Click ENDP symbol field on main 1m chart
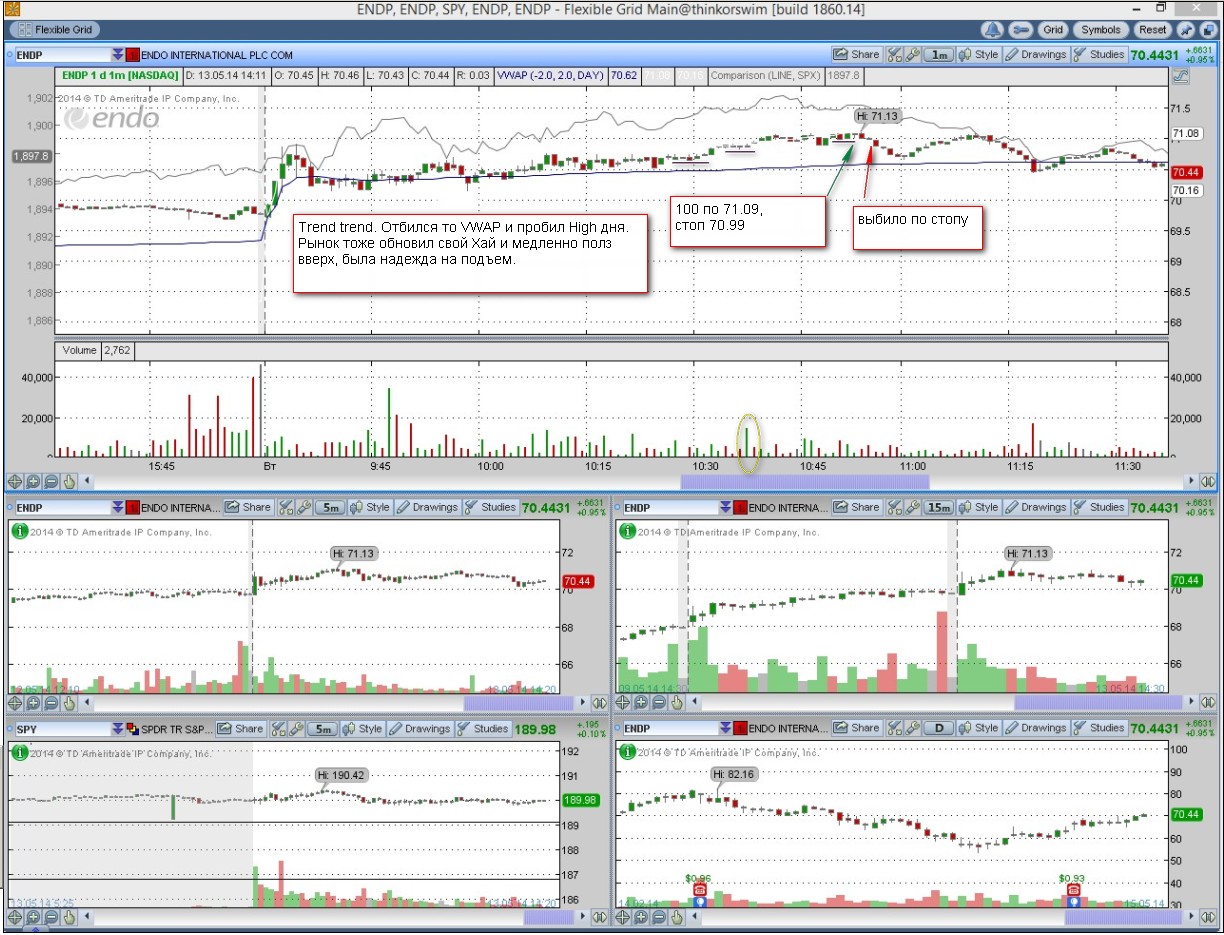 click(61, 55)
